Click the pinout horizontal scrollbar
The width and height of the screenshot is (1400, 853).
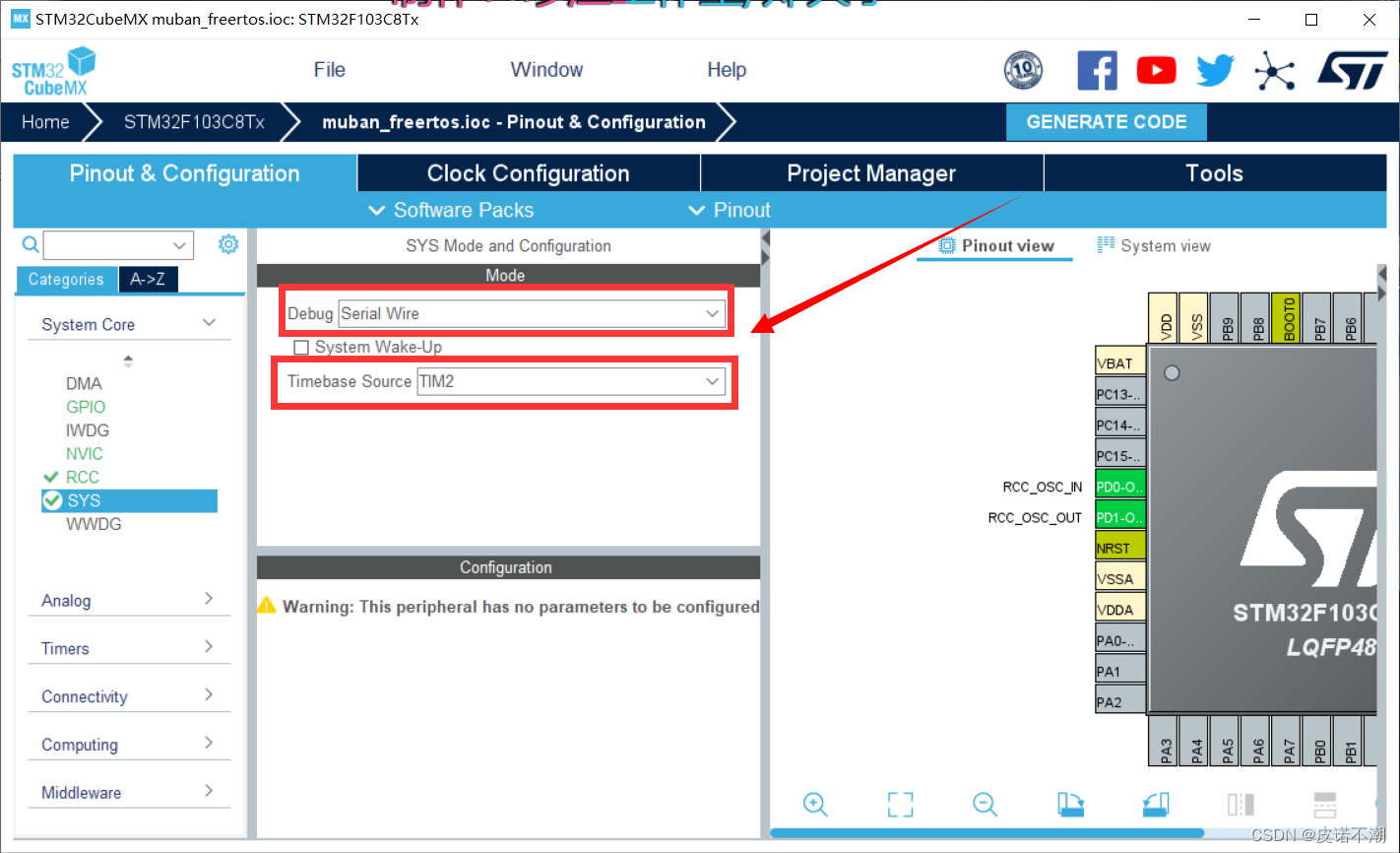(x=987, y=833)
